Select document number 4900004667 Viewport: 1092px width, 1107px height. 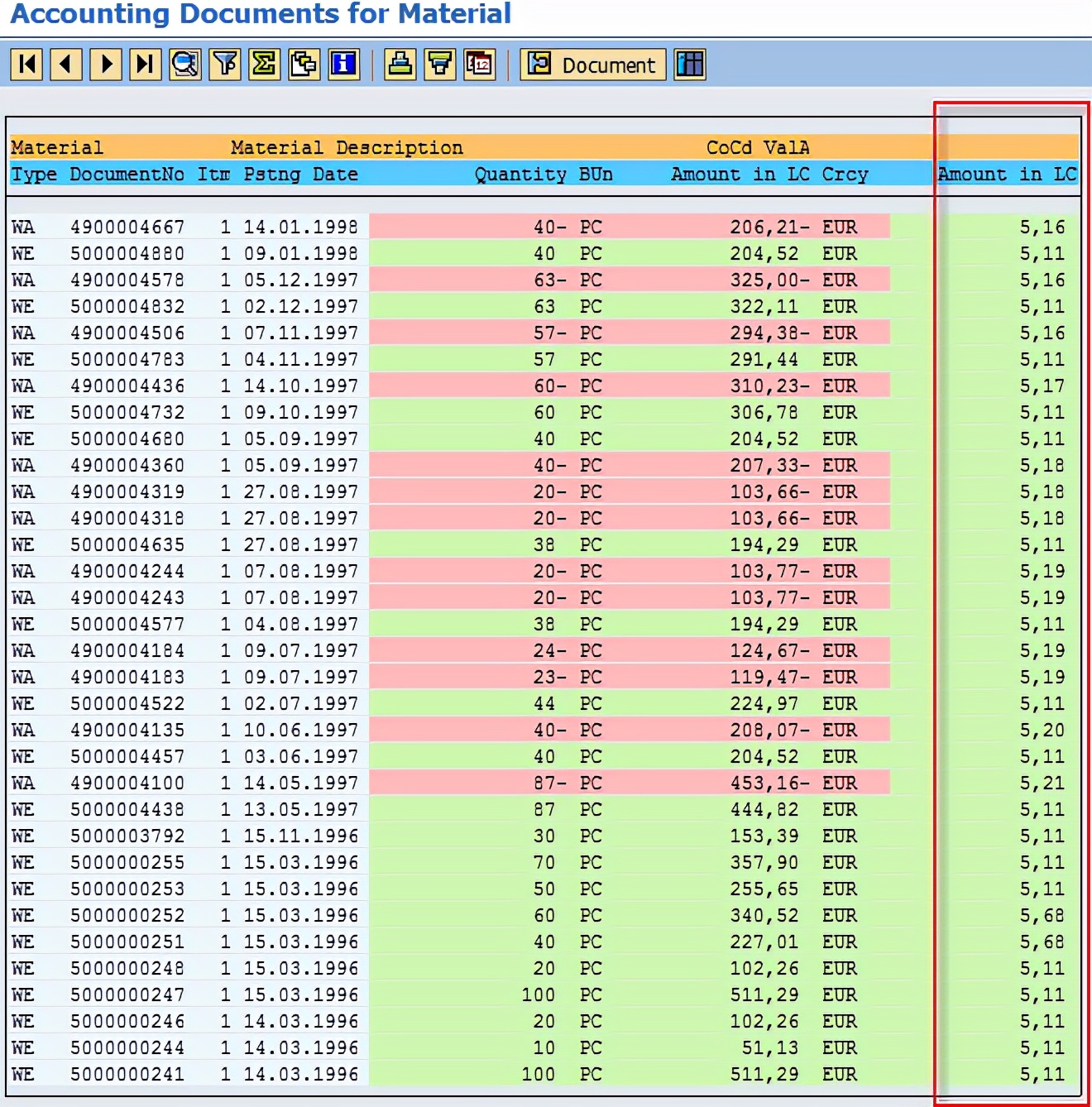click(127, 227)
